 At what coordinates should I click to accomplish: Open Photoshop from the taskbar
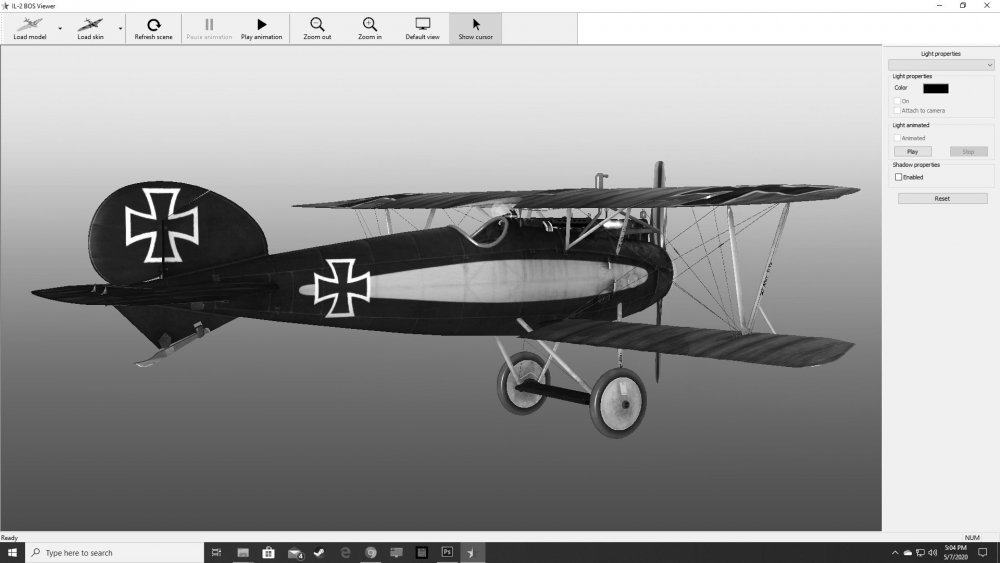[447, 552]
